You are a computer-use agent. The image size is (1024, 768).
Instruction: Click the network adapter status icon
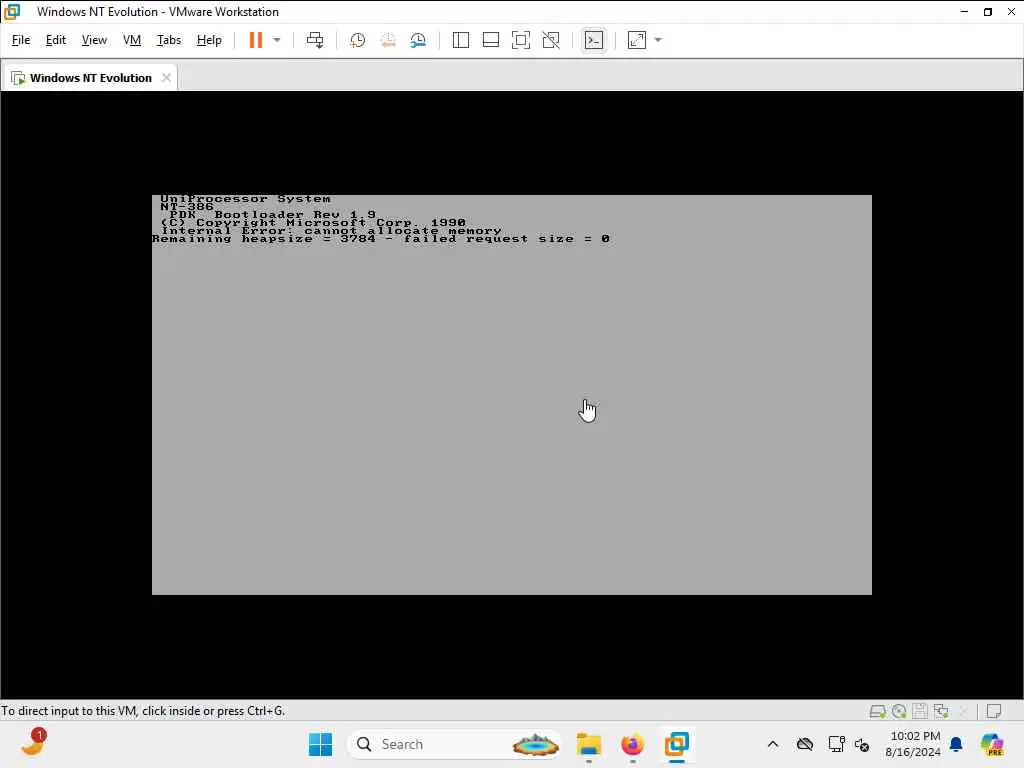pos(941,711)
